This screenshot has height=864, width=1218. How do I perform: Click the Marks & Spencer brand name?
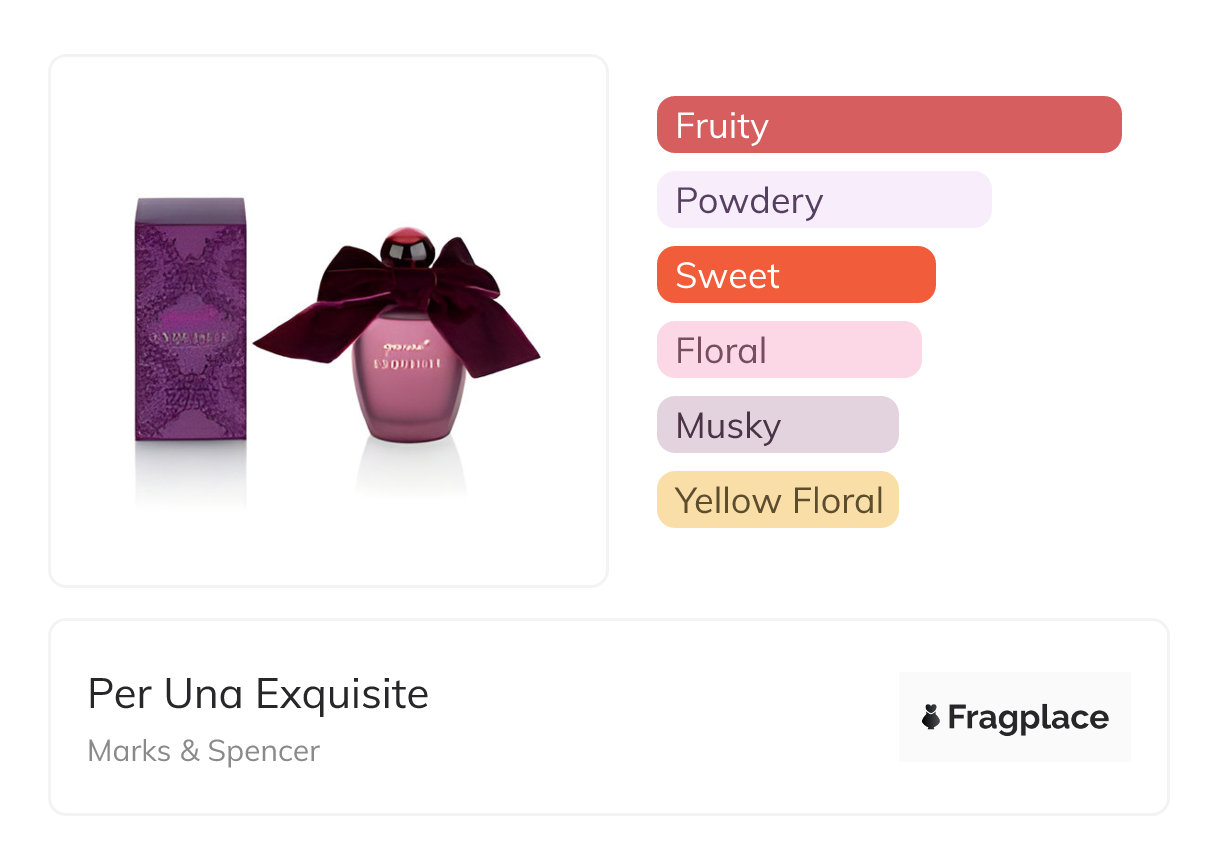[204, 751]
